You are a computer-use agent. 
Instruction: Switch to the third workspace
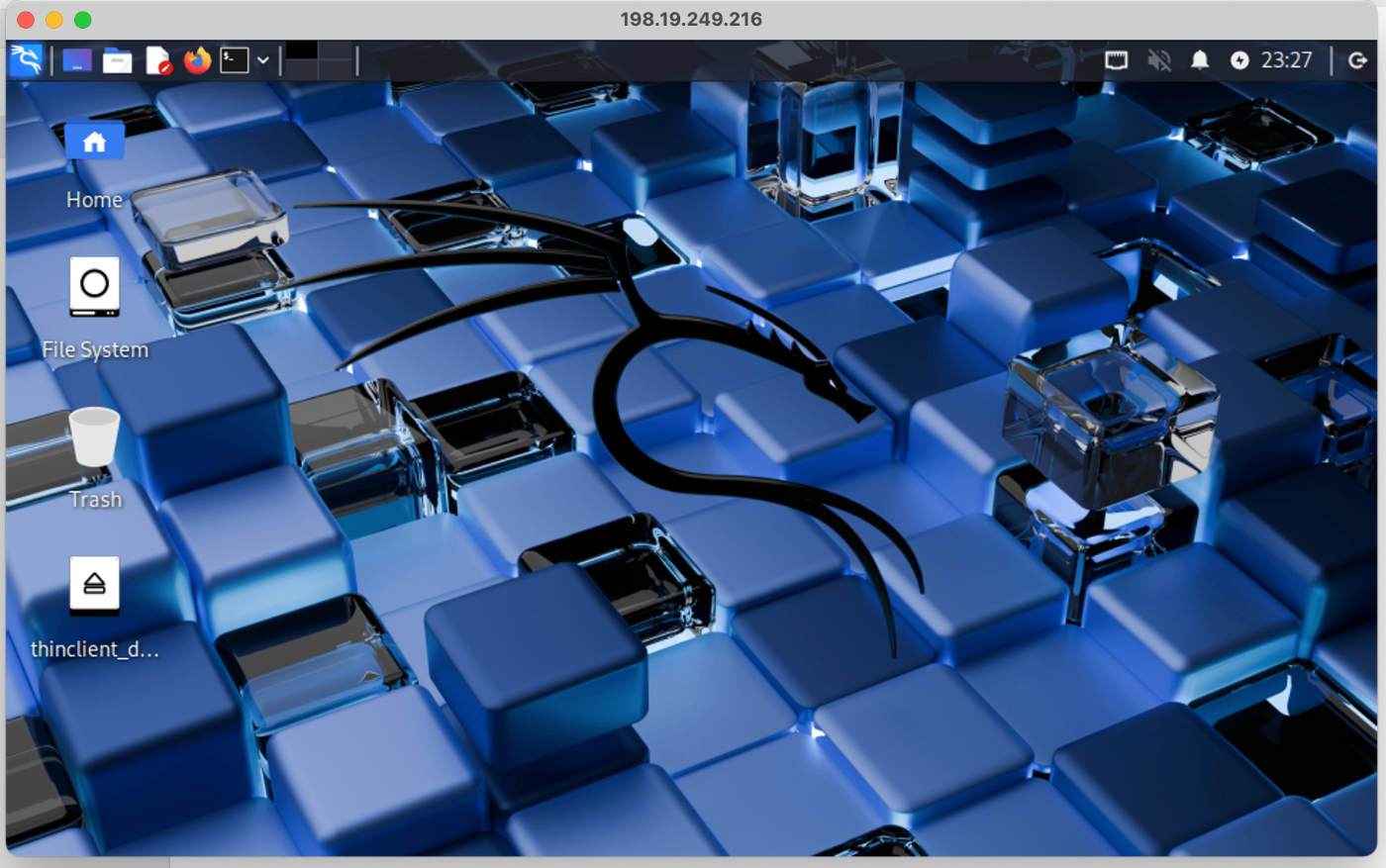pos(302,69)
